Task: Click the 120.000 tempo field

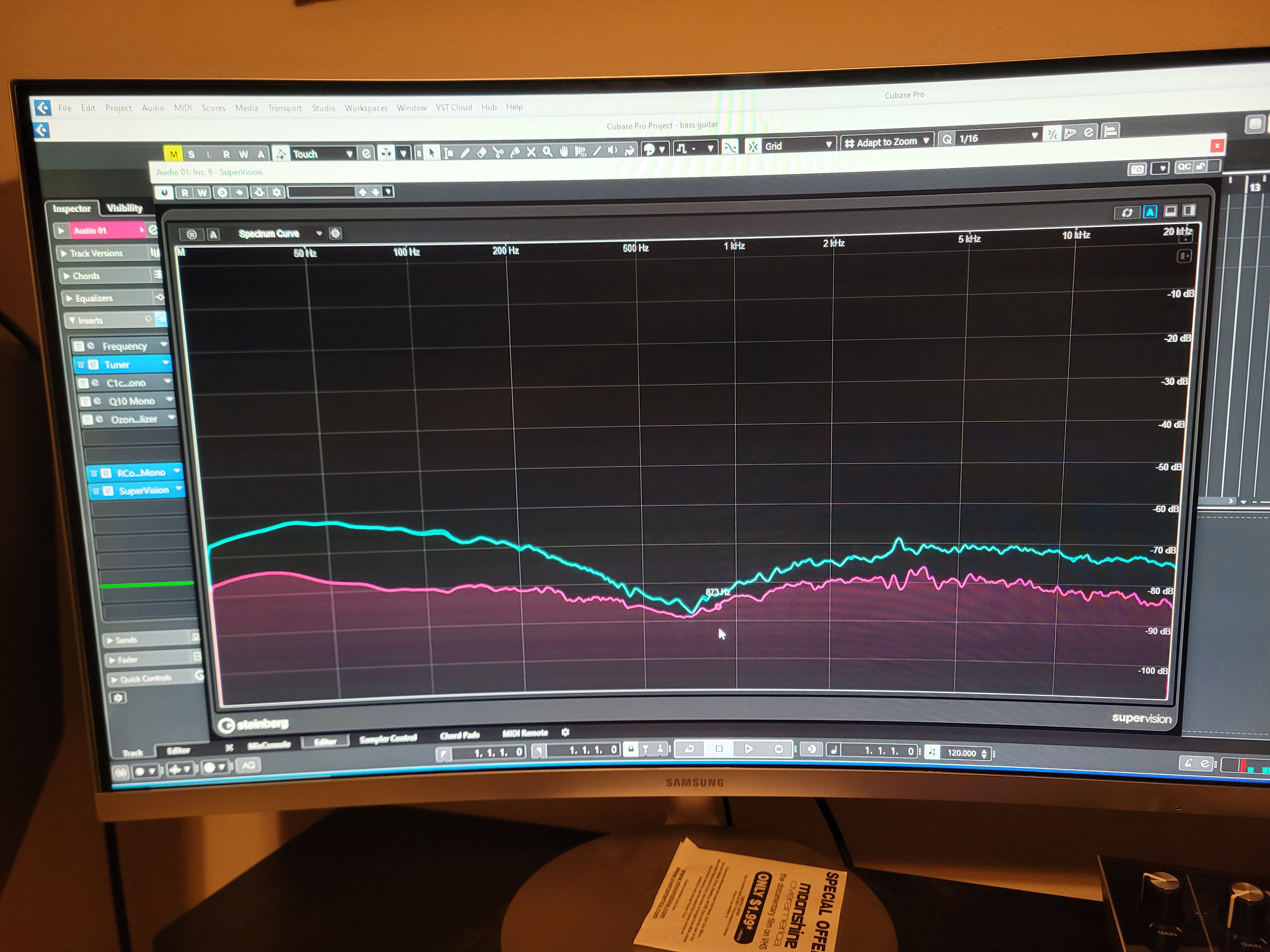Action: pyautogui.click(x=962, y=753)
